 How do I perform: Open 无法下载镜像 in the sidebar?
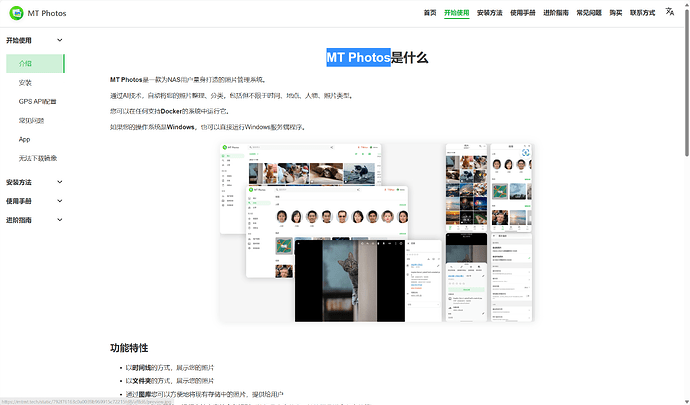pos(38,158)
